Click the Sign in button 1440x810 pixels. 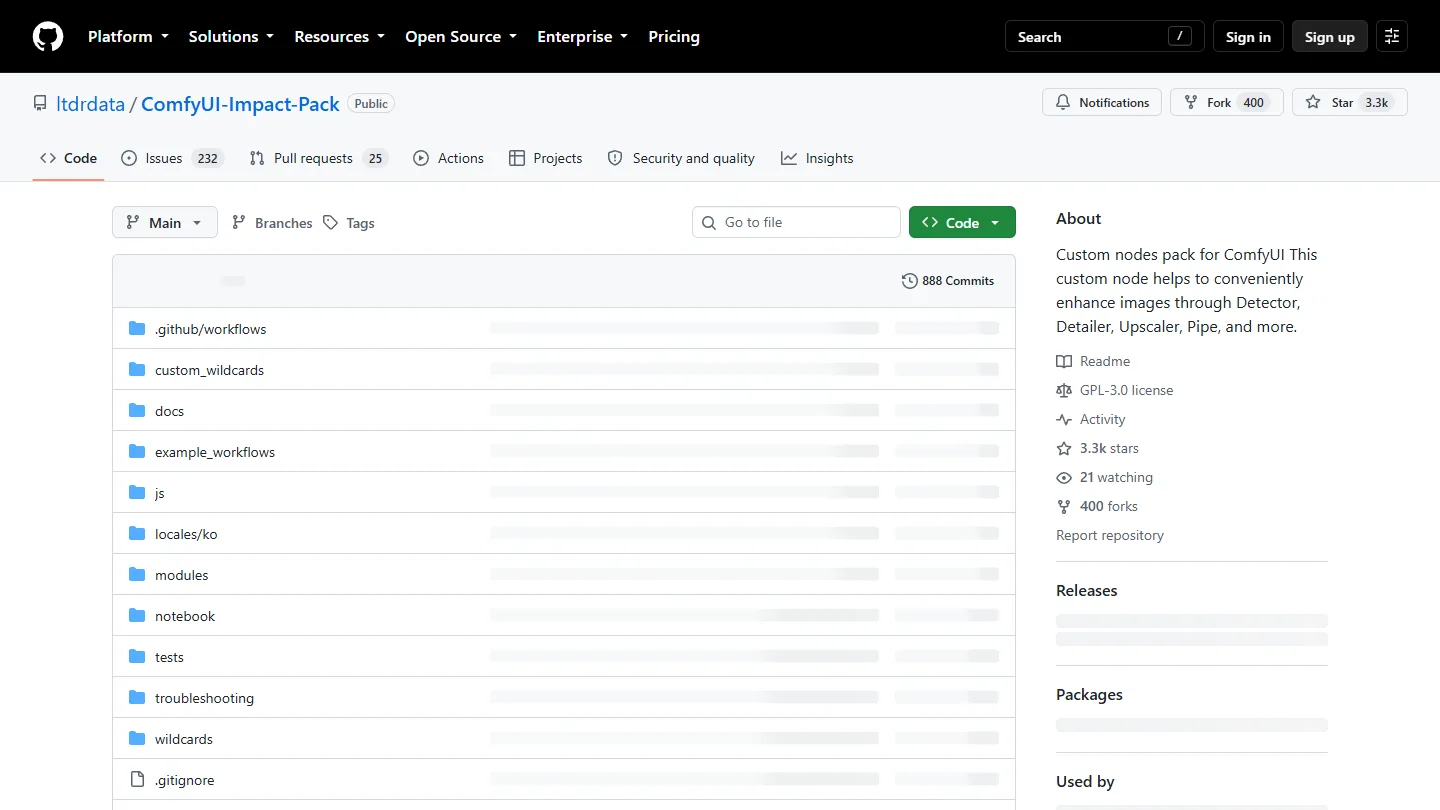1248,37
